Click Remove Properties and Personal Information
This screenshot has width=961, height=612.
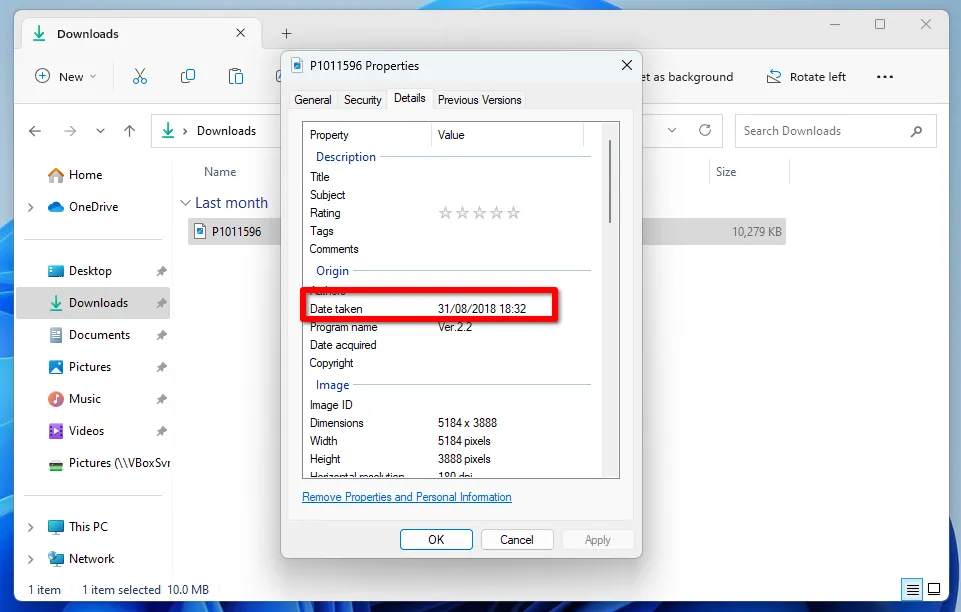click(406, 497)
